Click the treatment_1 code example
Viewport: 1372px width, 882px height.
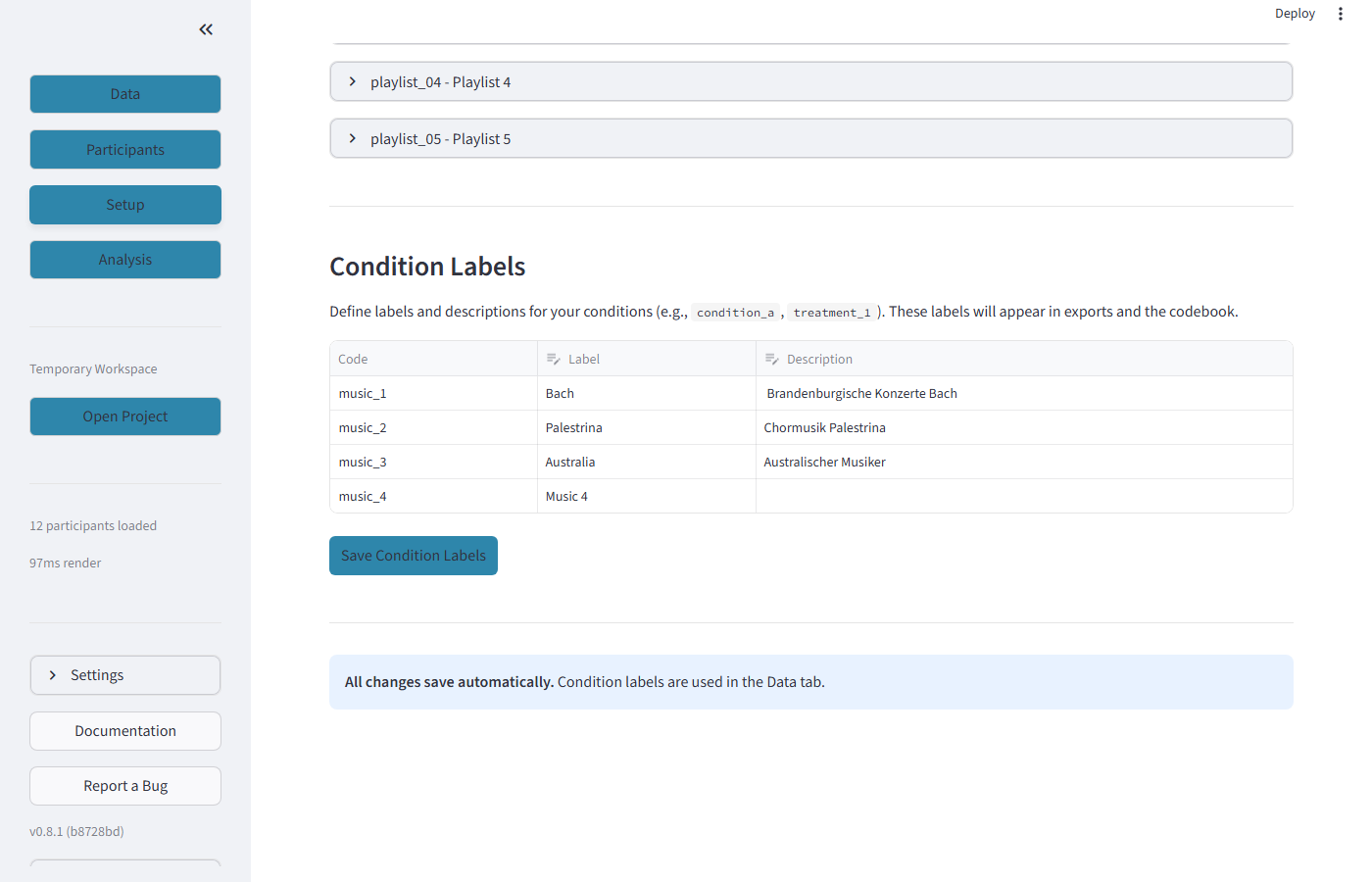coord(832,313)
